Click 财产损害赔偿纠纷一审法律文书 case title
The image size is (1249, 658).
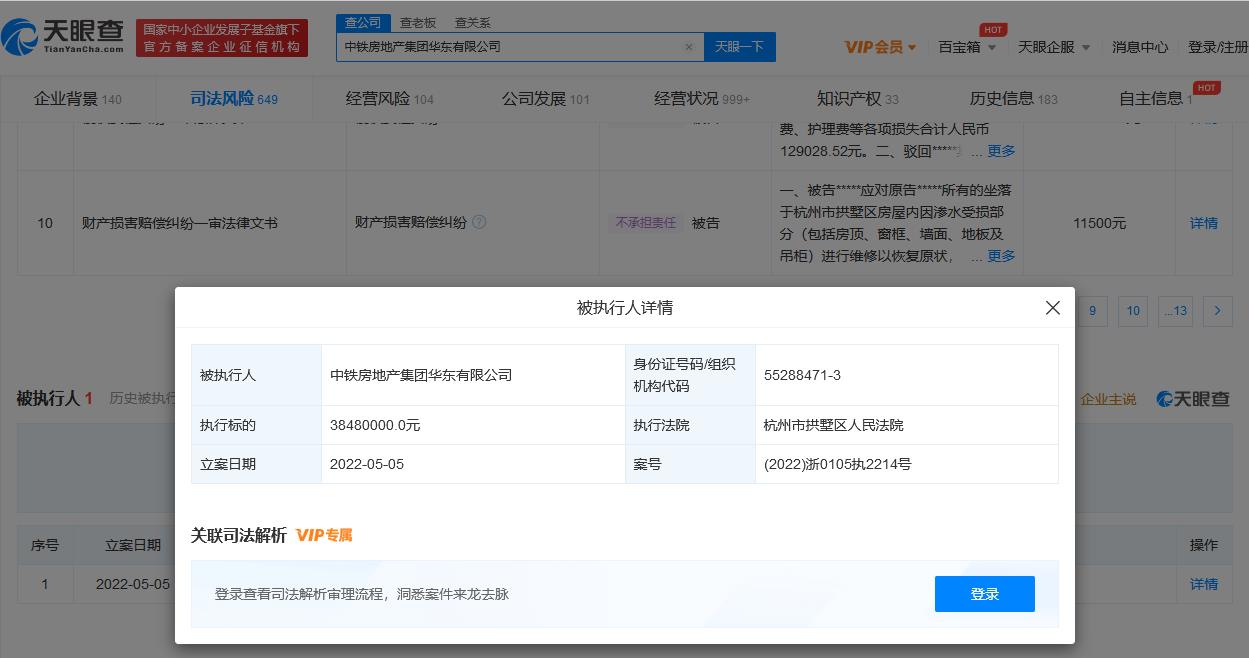pos(180,223)
